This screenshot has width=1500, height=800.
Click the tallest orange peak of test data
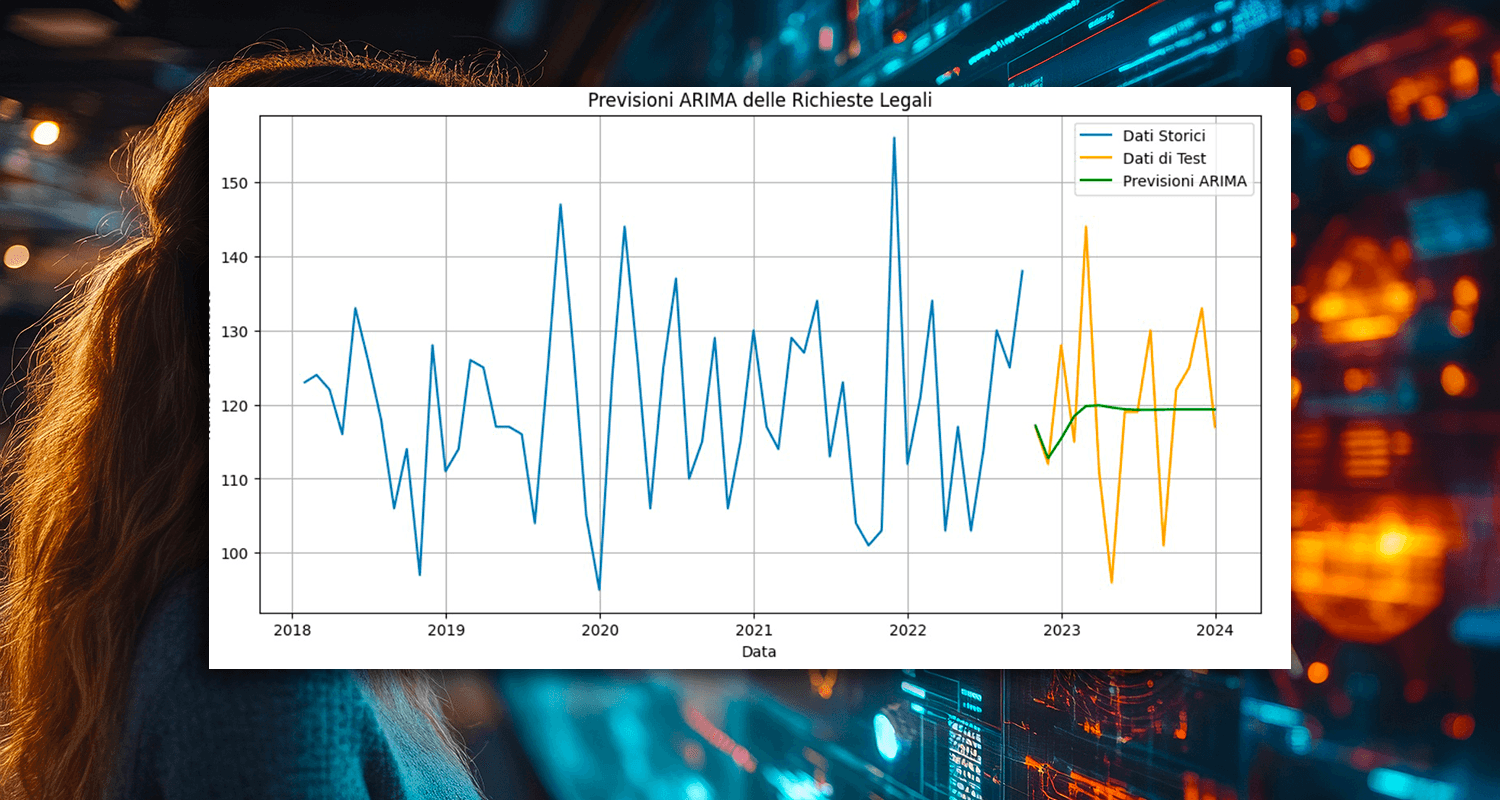[x=1086, y=227]
